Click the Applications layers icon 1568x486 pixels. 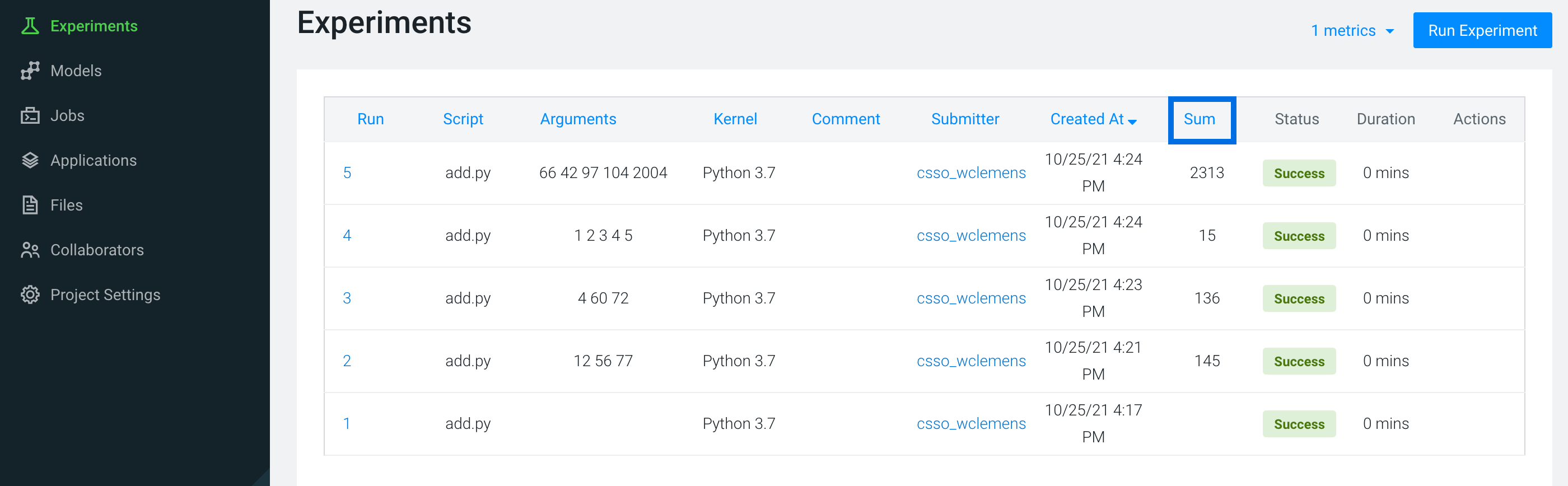(x=30, y=161)
